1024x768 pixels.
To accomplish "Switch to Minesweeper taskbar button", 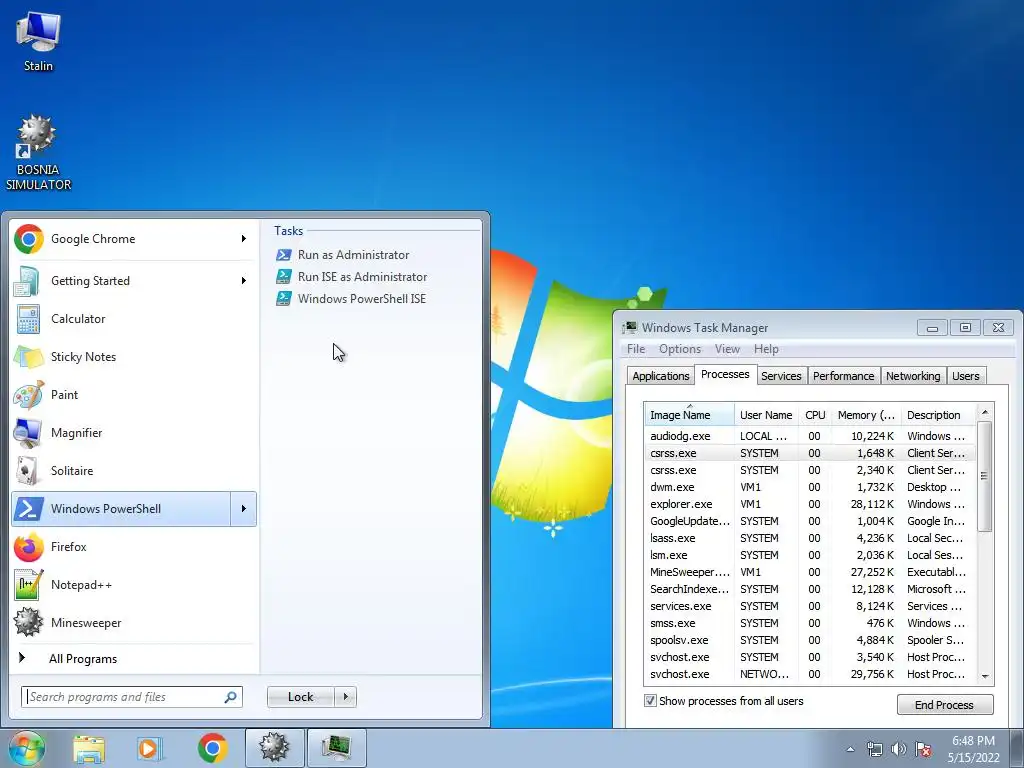I will tap(274, 748).
